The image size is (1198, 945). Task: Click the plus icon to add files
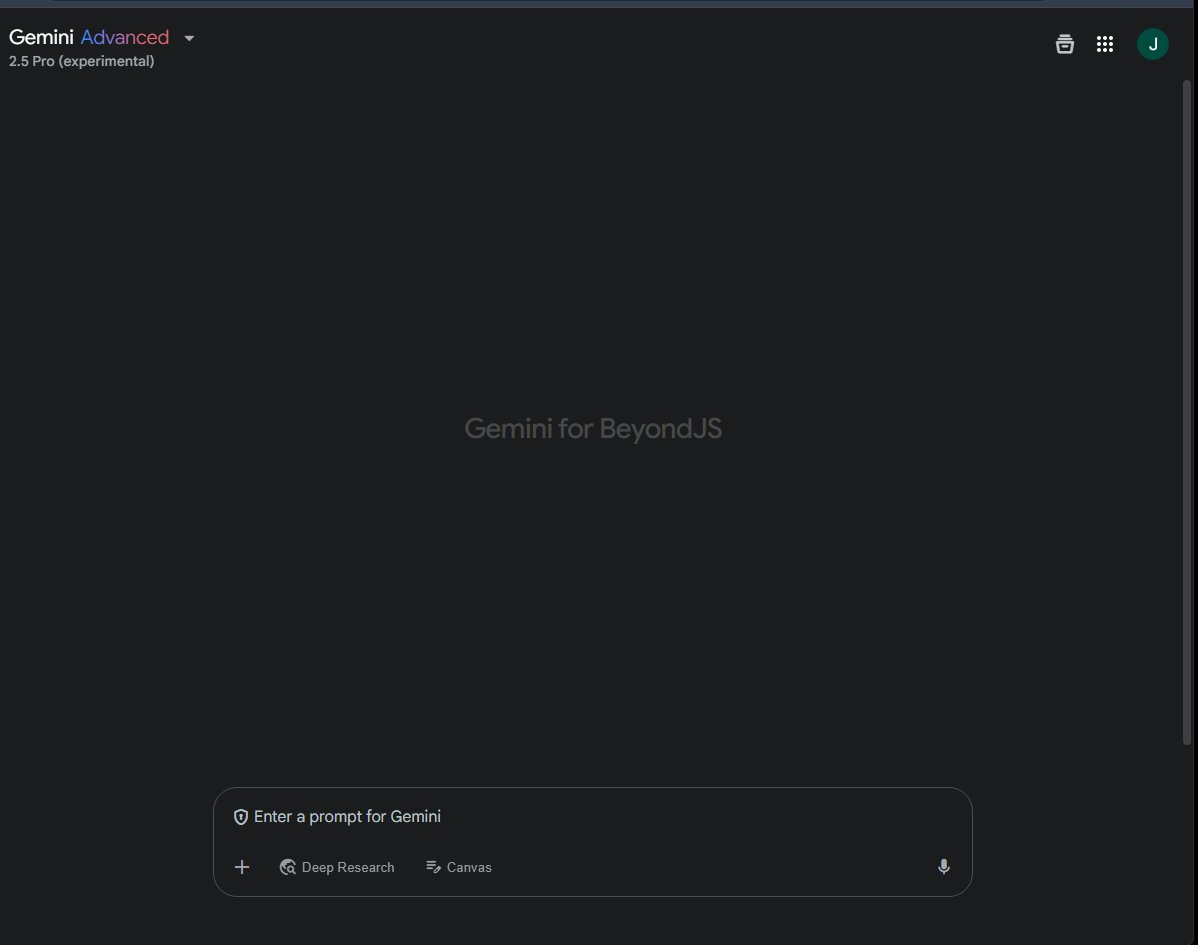(241, 867)
